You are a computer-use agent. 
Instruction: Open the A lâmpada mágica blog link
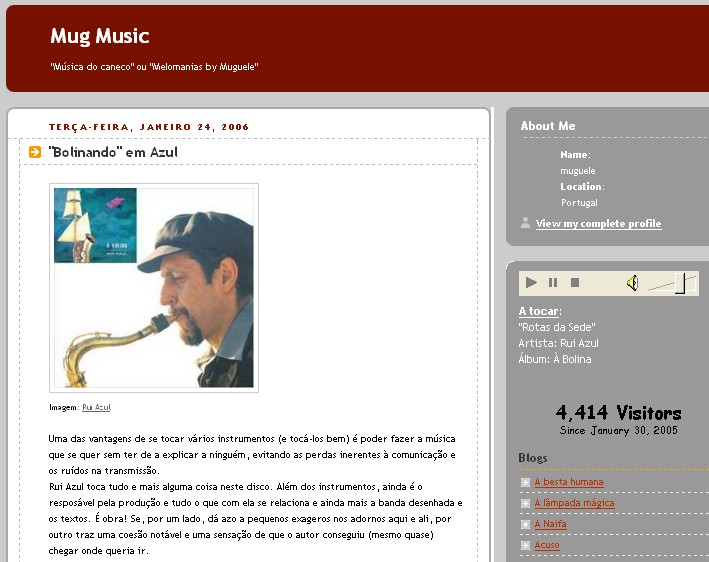coord(574,503)
